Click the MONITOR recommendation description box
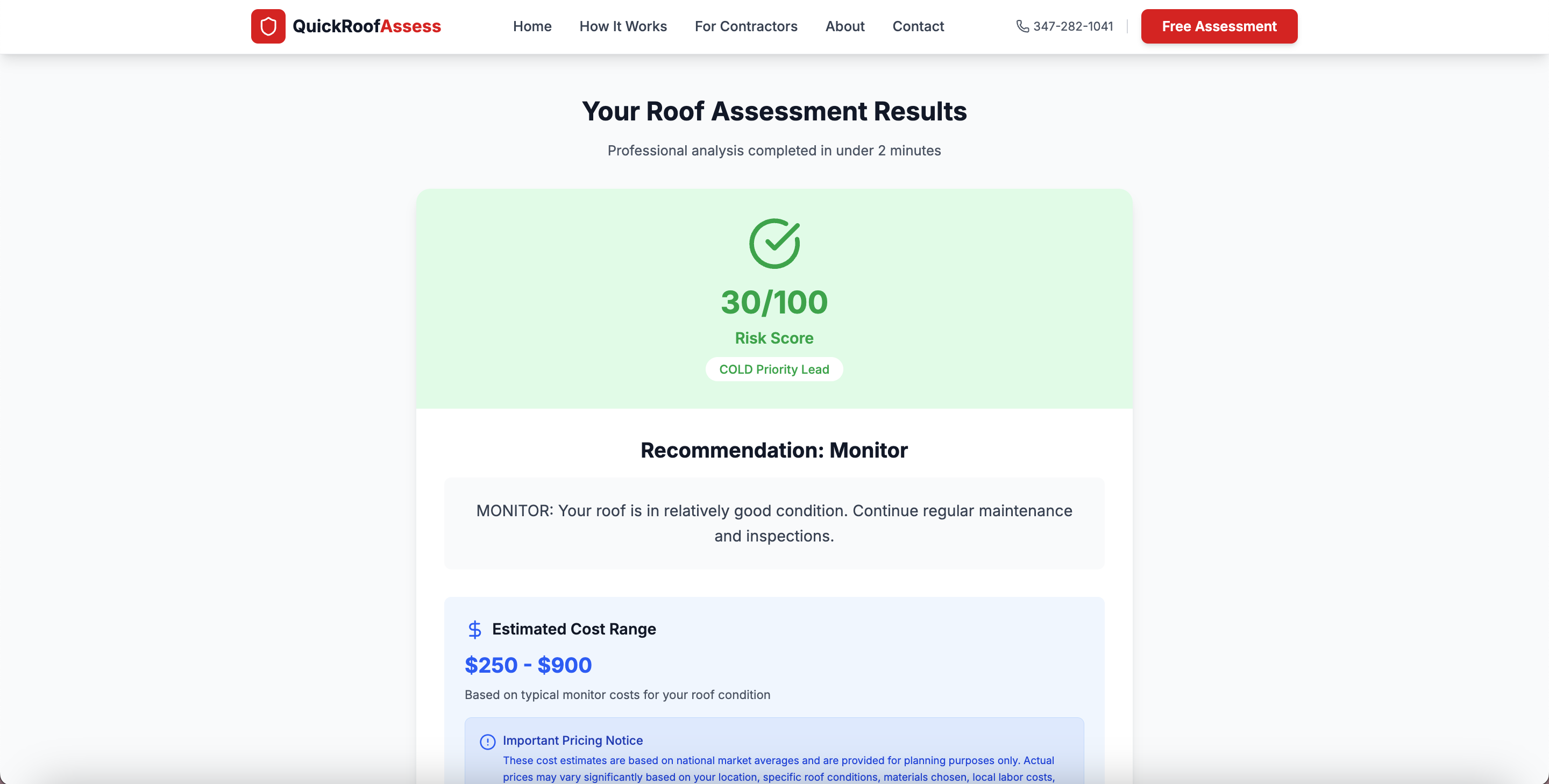Image resolution: width=1549 pixels, height=784 pixels. pos(774,523)
